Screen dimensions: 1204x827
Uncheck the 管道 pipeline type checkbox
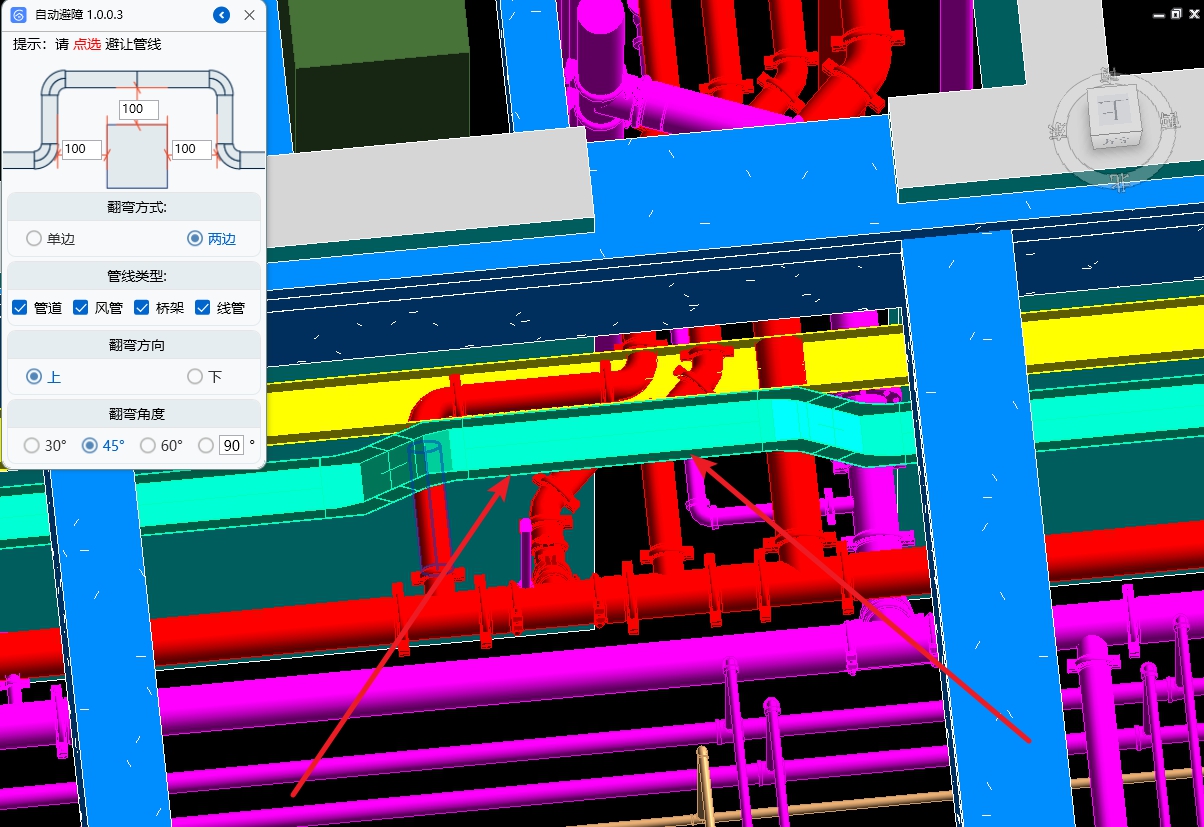pos(20,308)
